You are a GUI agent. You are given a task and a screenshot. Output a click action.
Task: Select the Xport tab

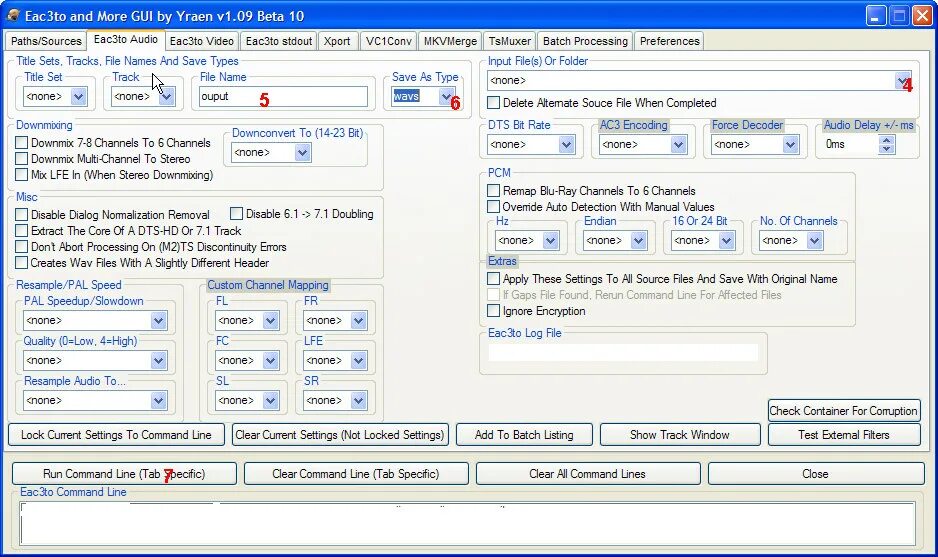[x=337, y=41]
